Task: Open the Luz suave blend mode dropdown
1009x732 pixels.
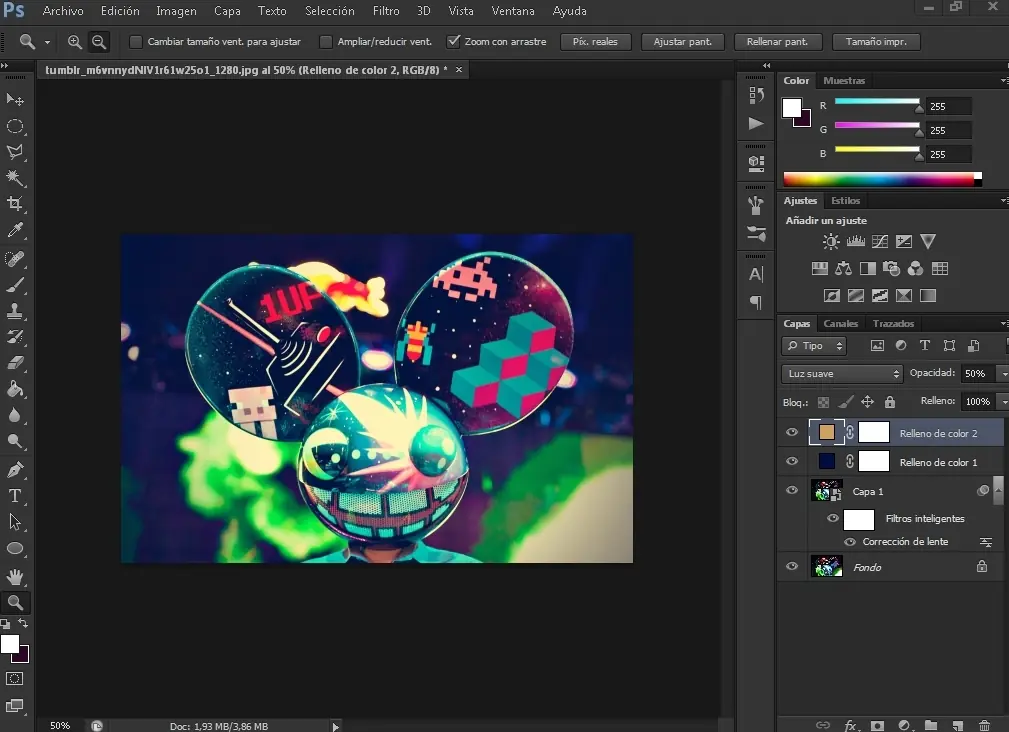Action: (842, 374)
